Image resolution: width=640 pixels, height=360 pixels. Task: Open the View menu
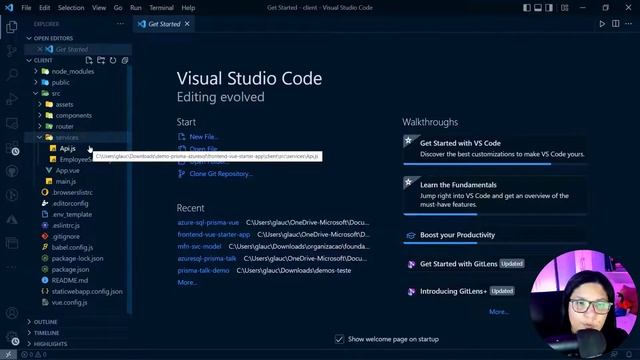99,7
